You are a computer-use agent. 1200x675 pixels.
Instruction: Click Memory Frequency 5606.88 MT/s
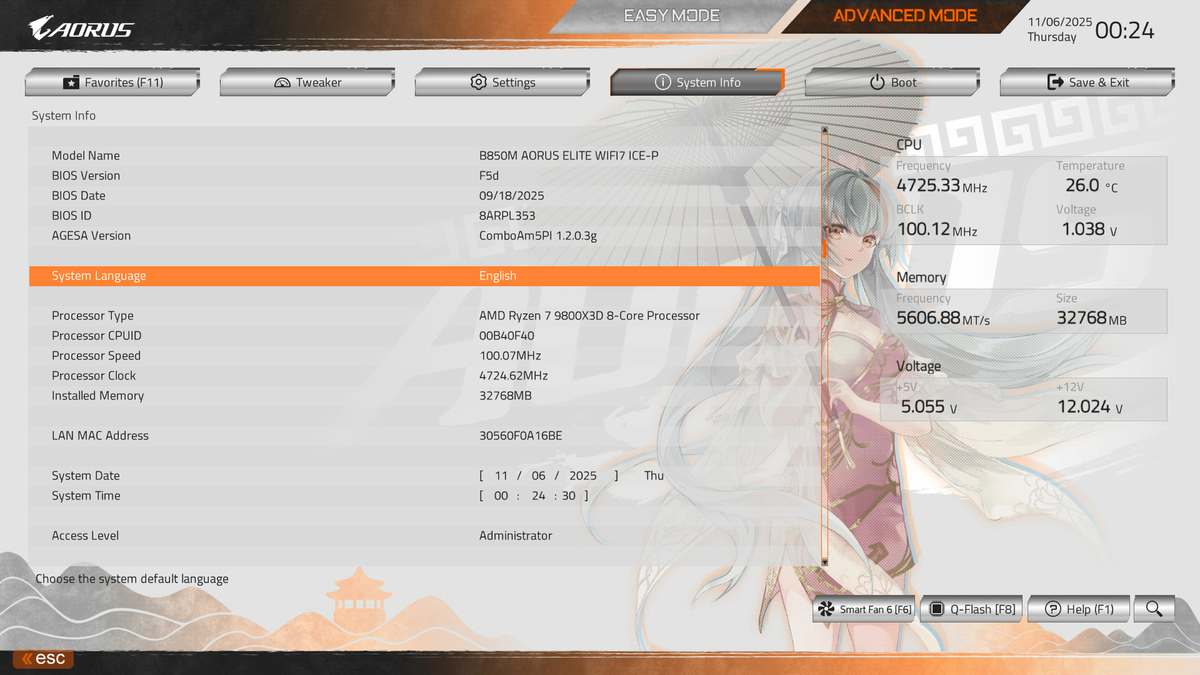pos(943,319)
